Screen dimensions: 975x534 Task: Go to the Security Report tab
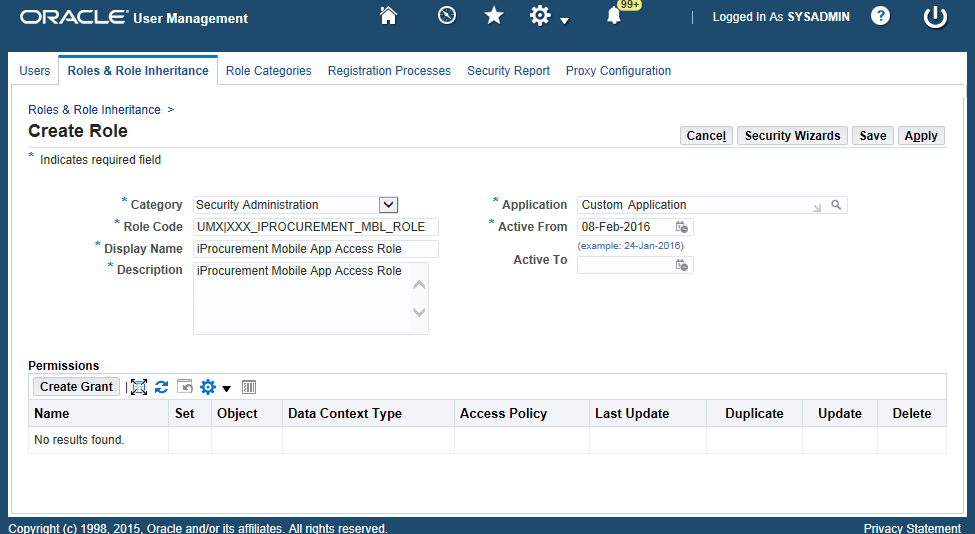click(x=509, y=71)
